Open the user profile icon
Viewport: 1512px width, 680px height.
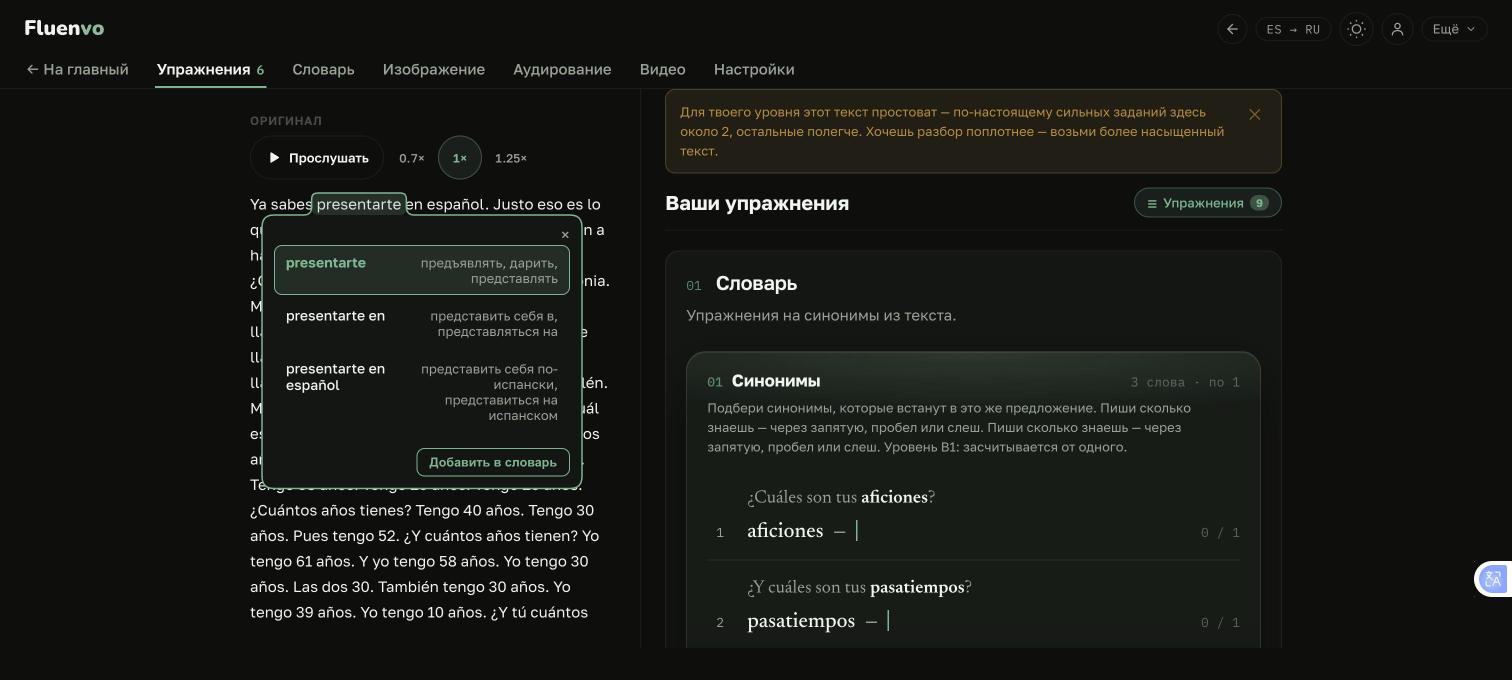(x=1397, y=29)
